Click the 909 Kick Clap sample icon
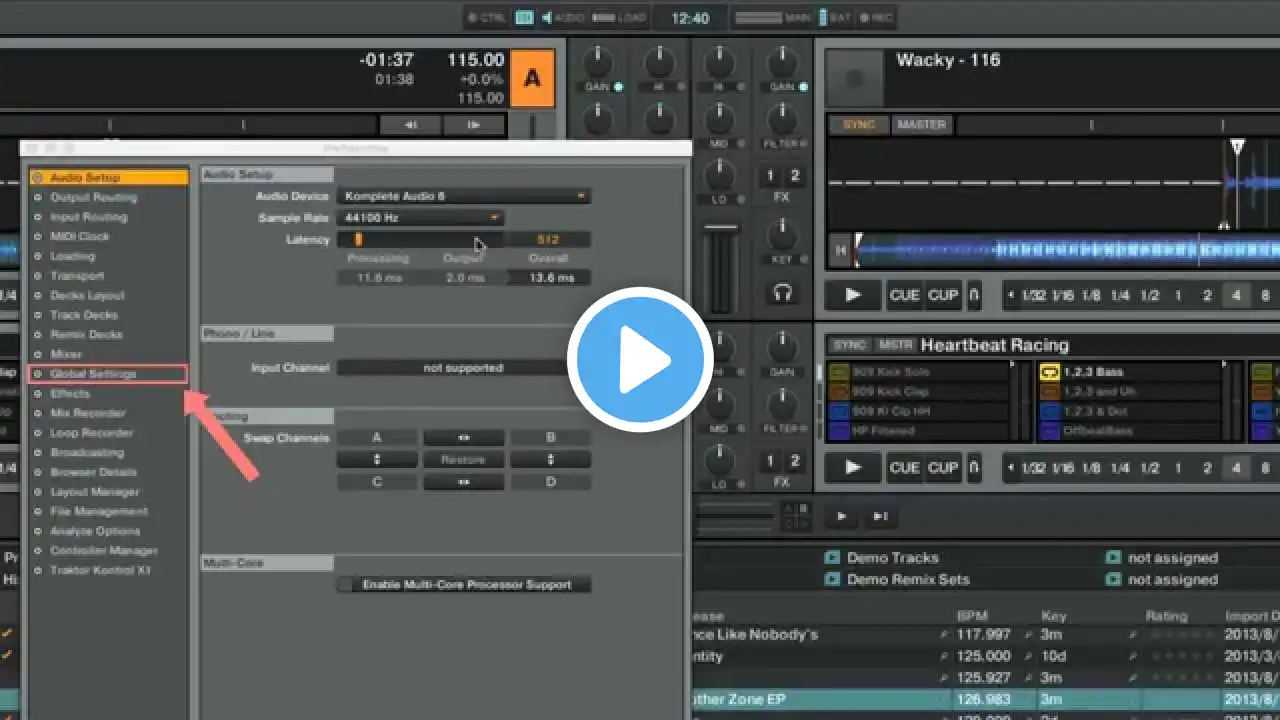 pos(838,391)
